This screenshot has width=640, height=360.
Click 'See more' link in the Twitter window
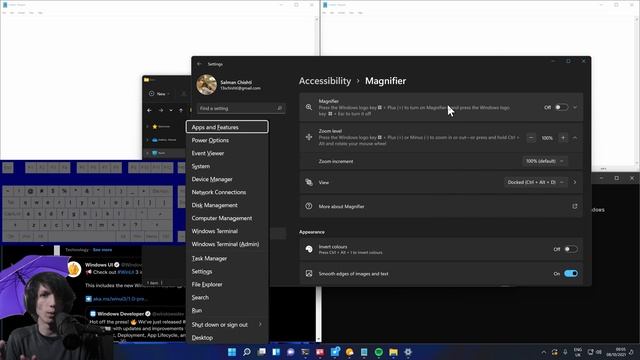pyautogui.click(x=102, y=250)
